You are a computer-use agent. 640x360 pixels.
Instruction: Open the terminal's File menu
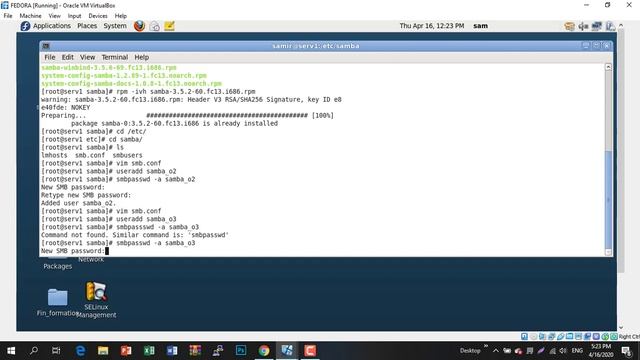click(50, 57)
